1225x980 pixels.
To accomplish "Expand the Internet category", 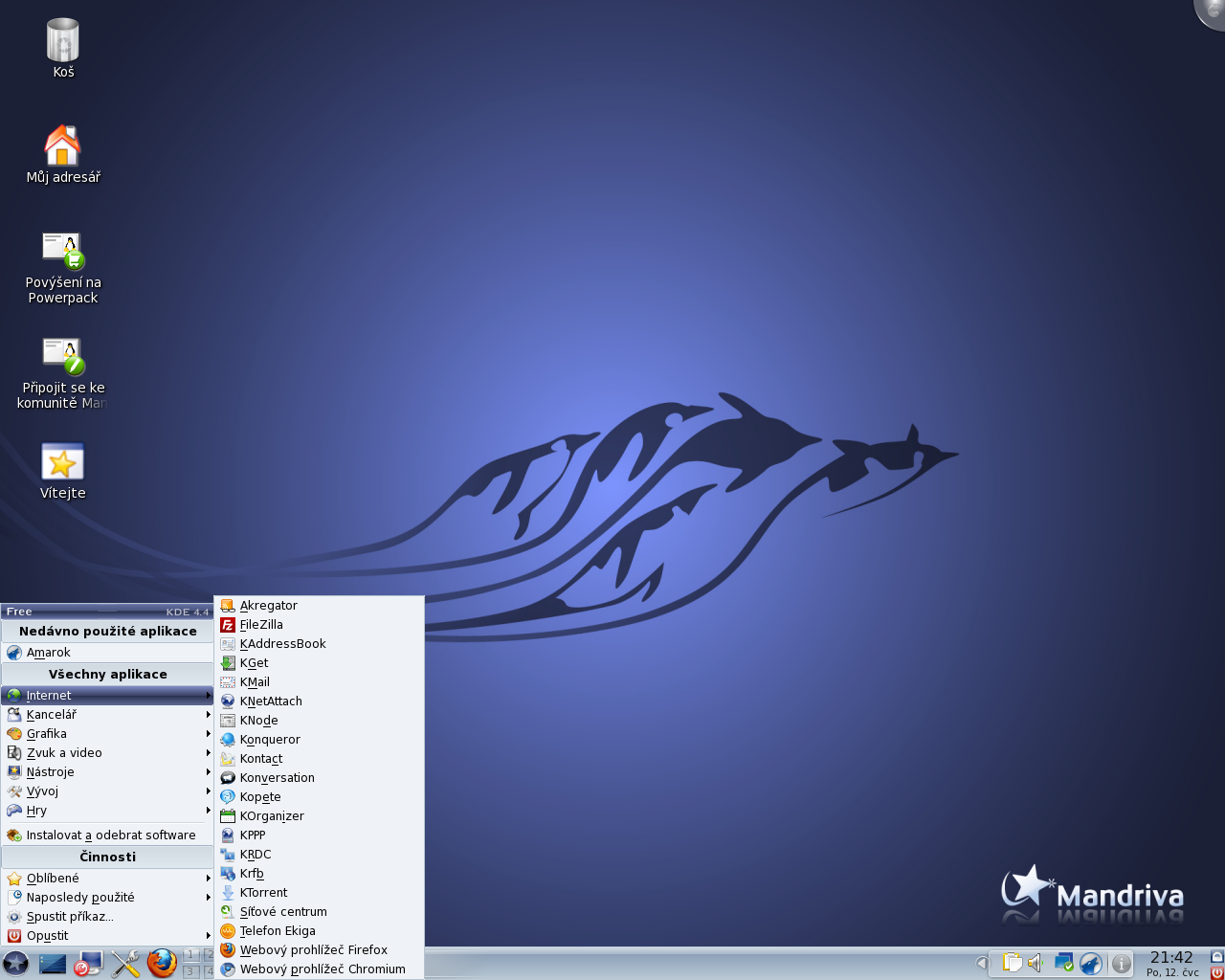I will 107,696.
